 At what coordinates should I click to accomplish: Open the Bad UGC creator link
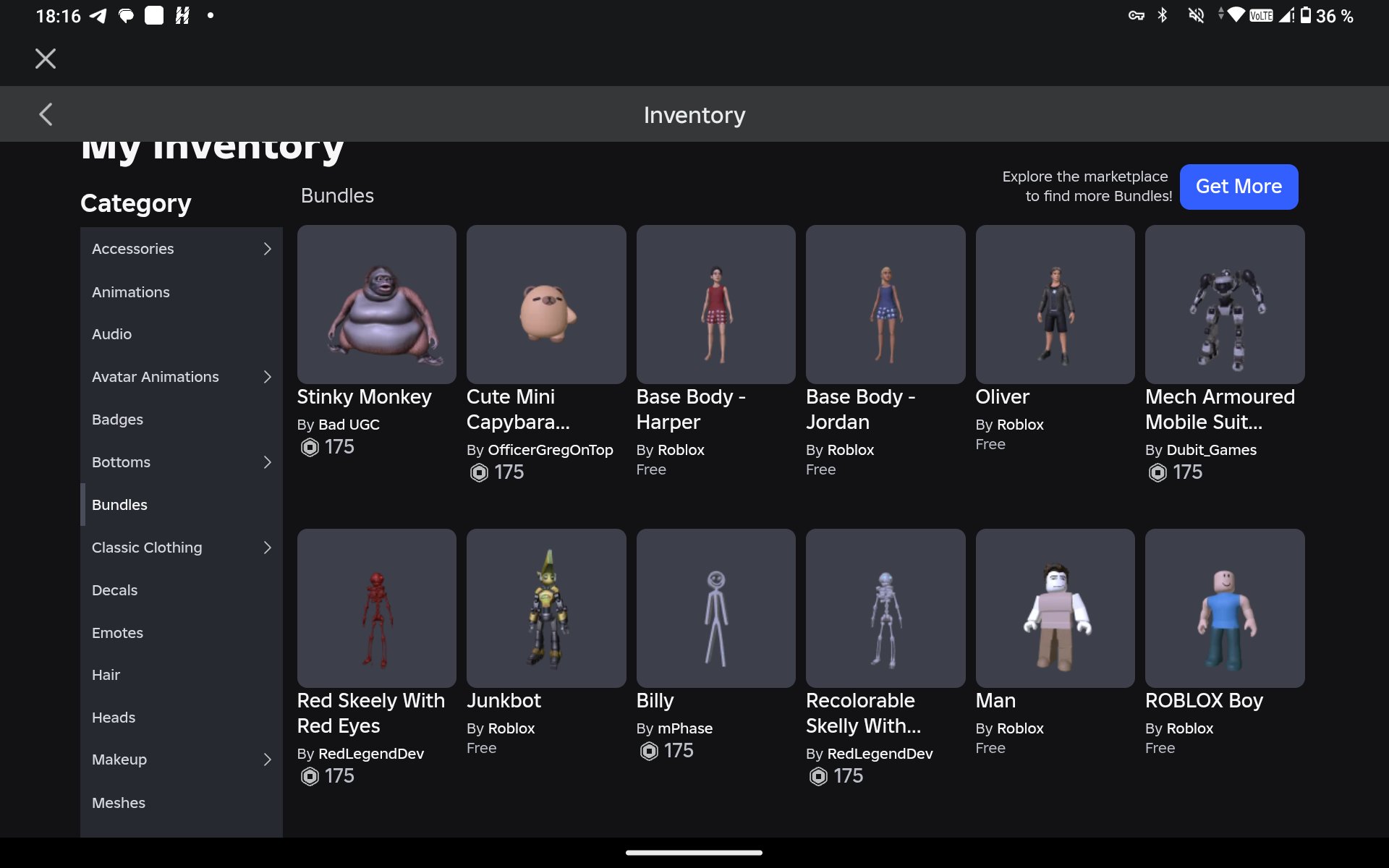(x=349, y=425)
